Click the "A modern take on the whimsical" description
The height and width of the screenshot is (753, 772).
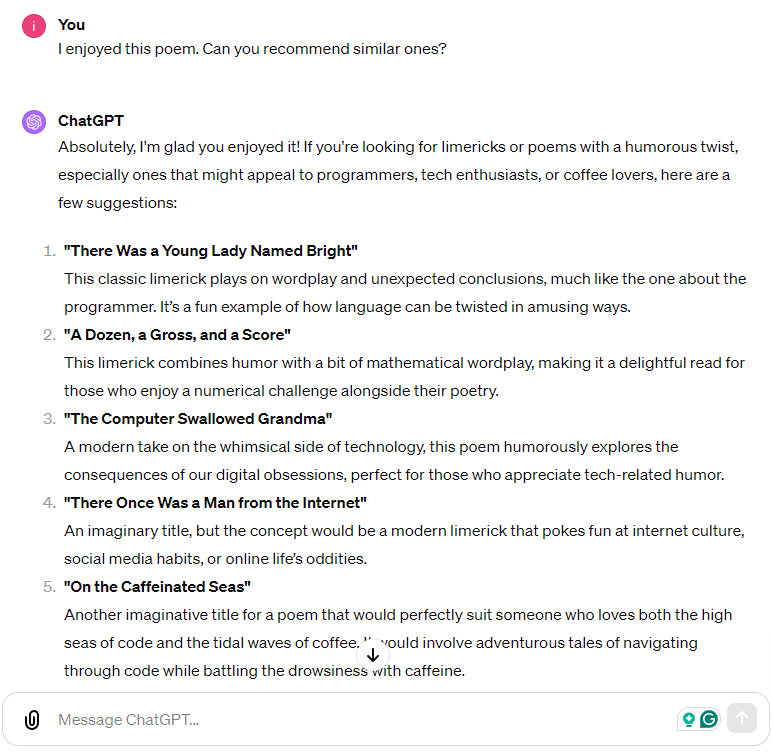(x=394, y=460)
